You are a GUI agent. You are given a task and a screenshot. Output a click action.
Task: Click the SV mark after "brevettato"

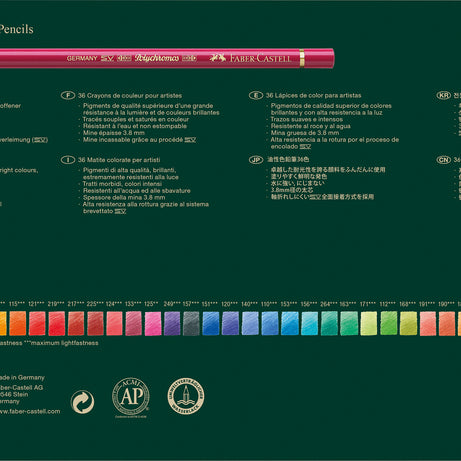120,211
